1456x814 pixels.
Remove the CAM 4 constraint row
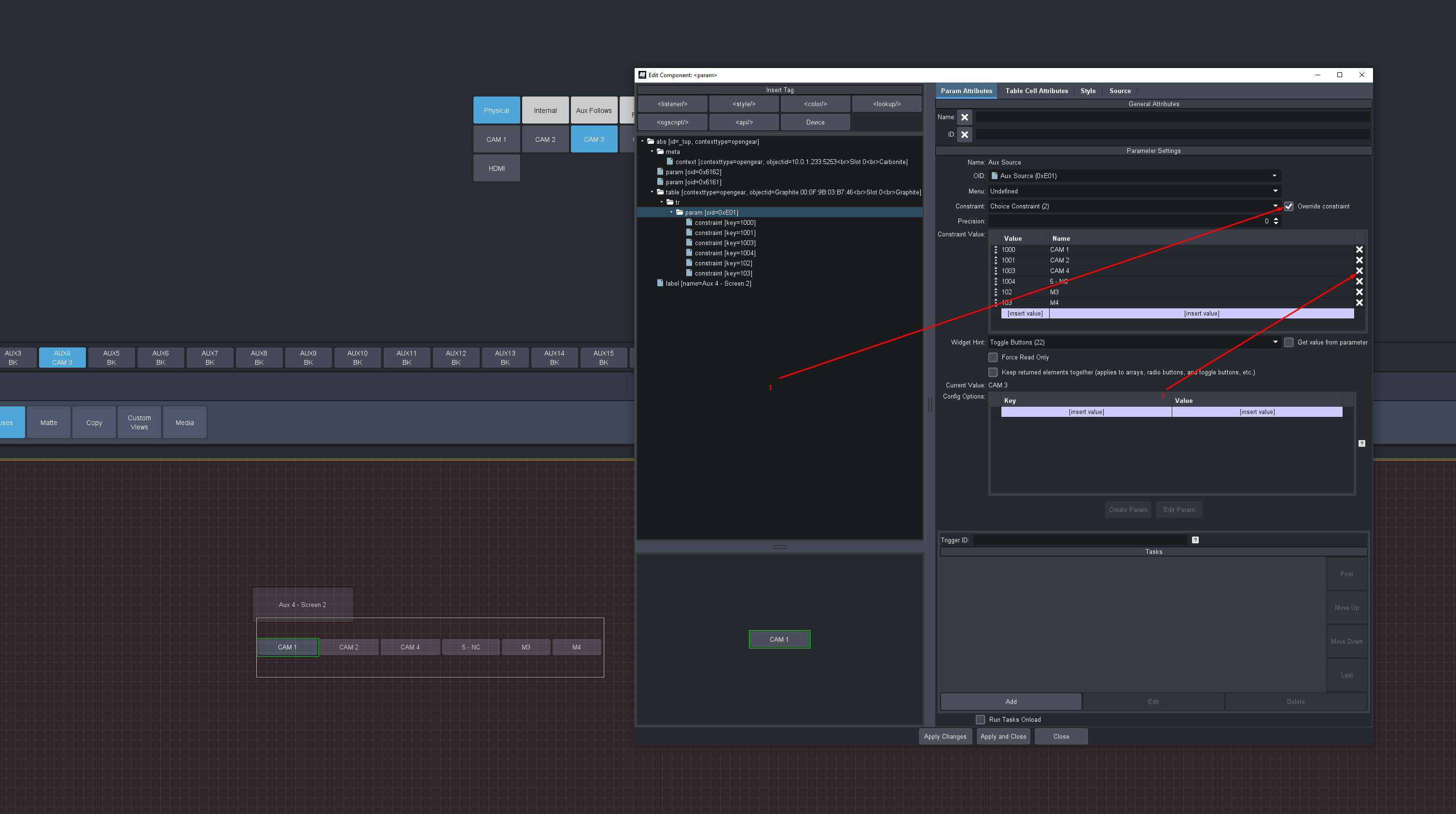1359,271
